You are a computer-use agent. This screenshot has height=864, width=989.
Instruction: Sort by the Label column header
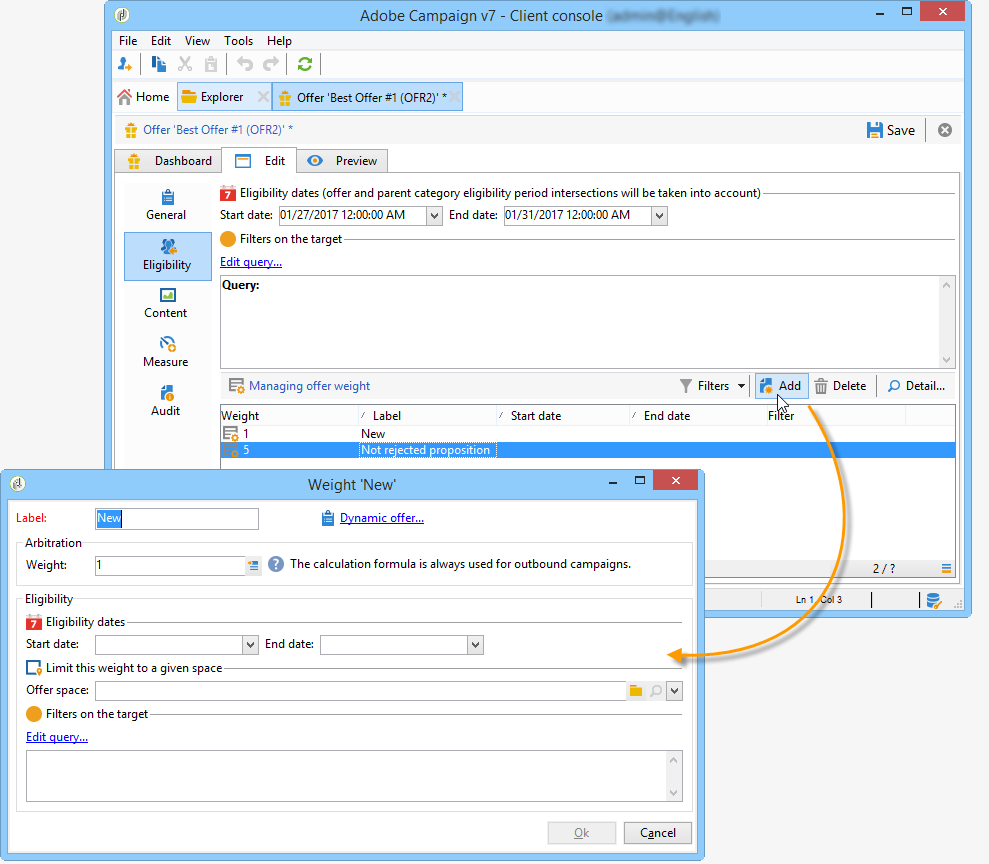coord(428,416)
